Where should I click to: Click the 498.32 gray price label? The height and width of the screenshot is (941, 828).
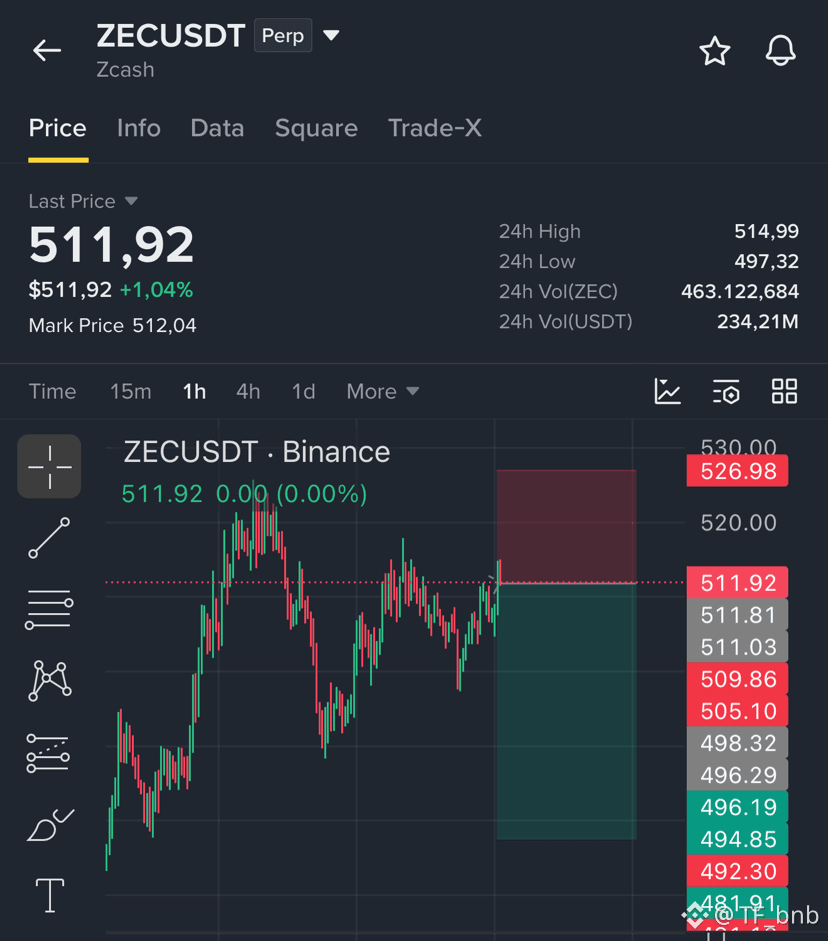pos(737,743)
